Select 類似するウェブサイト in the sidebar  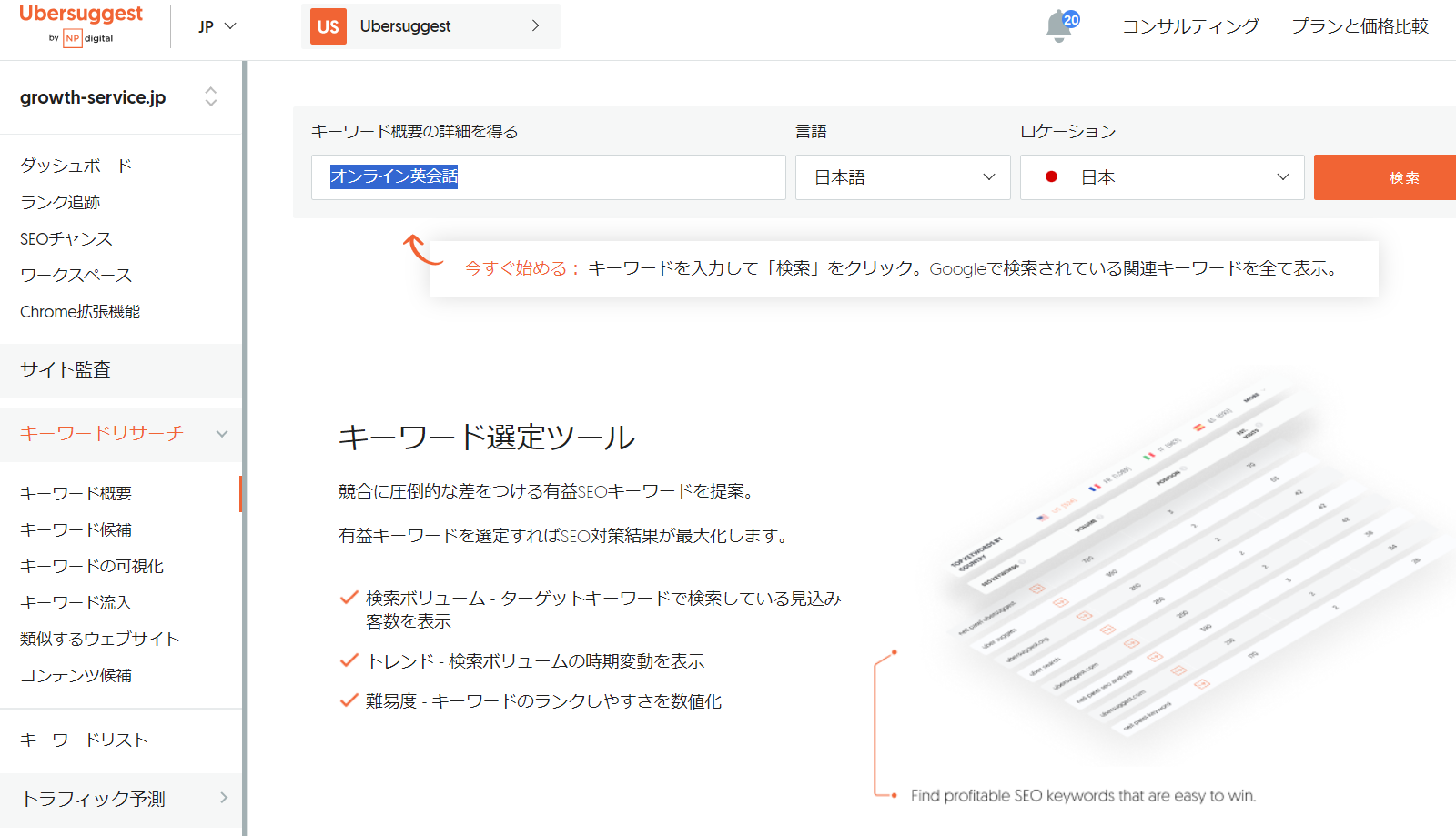100,639
